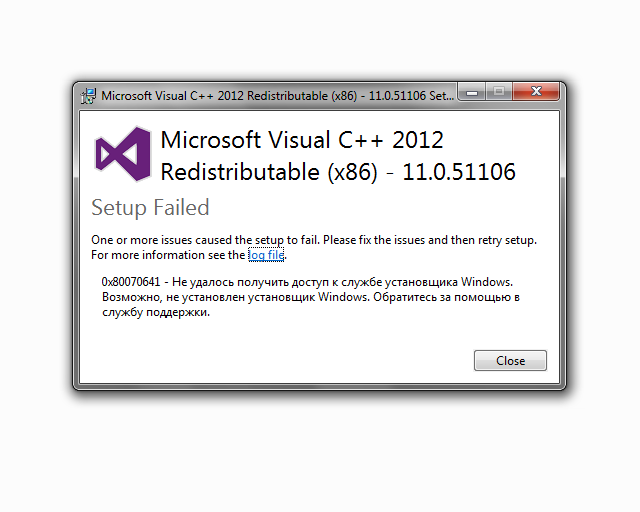Close window with red X button
This screenshot has width=640, height=512.
coord(536,91)
